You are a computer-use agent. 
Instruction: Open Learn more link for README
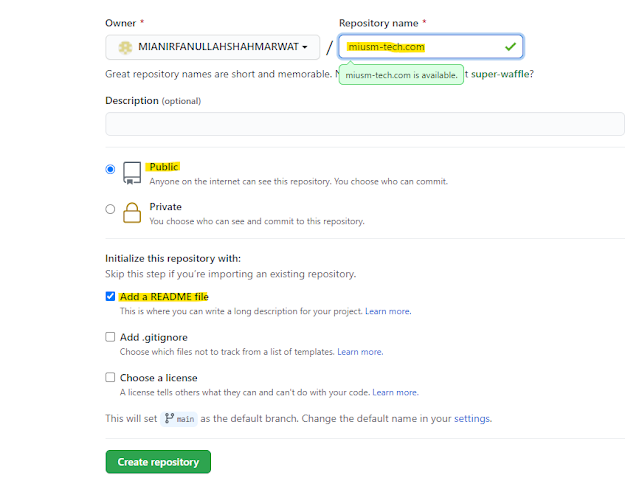tap(388, 311)
